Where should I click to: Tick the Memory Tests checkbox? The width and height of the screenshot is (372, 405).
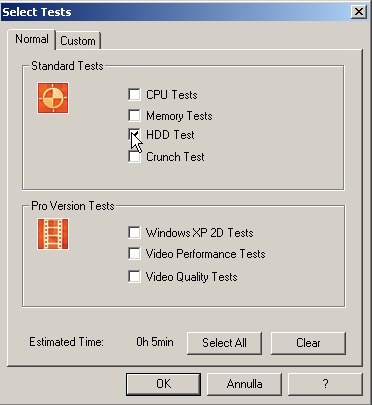pyautogui.click(x=134, y=115)
